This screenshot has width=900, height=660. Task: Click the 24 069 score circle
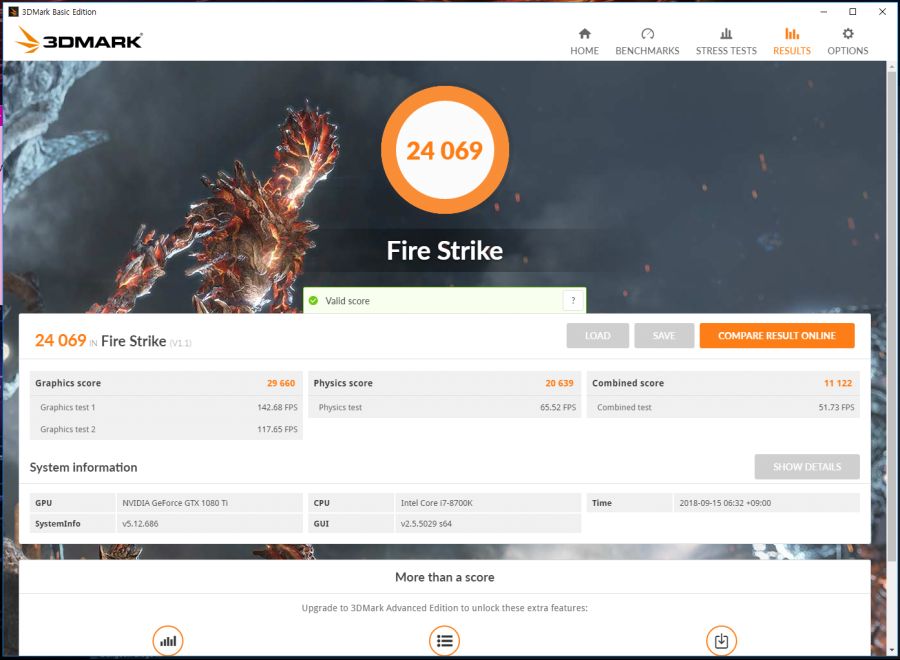tap(445, 150)
